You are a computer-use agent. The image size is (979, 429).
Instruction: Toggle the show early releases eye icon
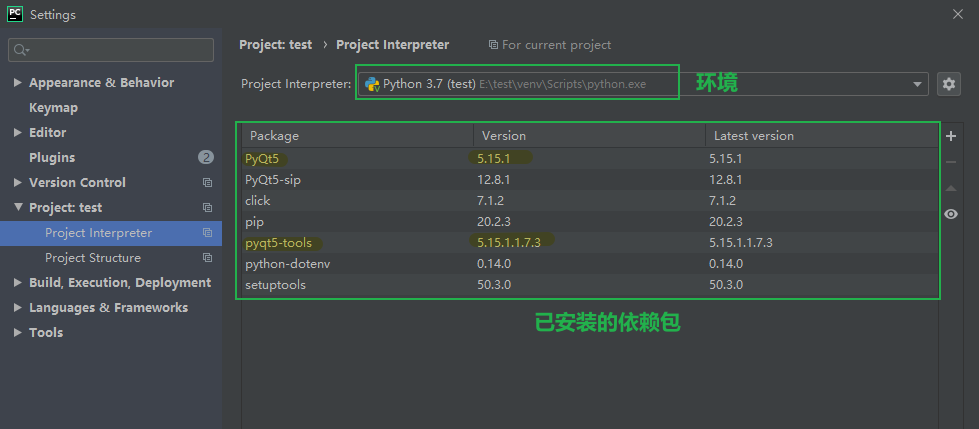951,214
